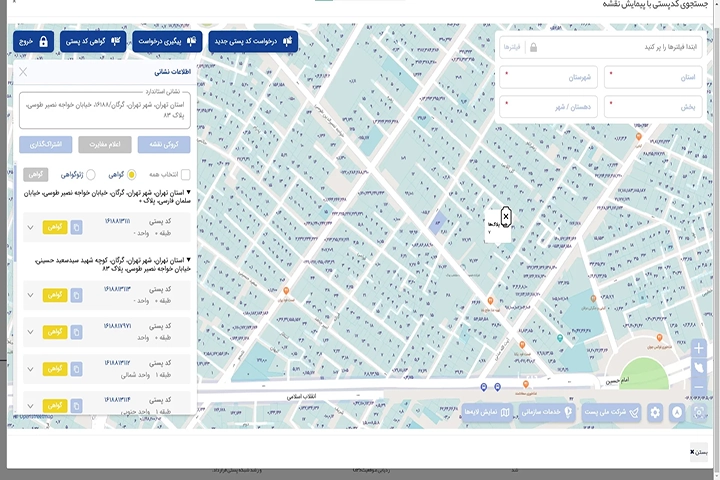Zoom in the map with the plus button
Image resolution: width=720 pixels, height=480 pixels.
[698, 349]
